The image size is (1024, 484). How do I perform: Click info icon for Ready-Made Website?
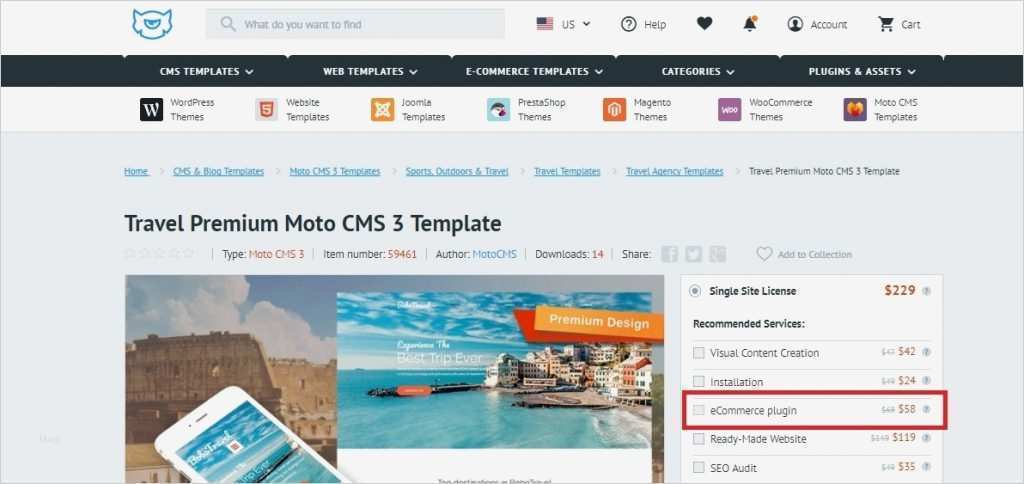tap(926, 438)
